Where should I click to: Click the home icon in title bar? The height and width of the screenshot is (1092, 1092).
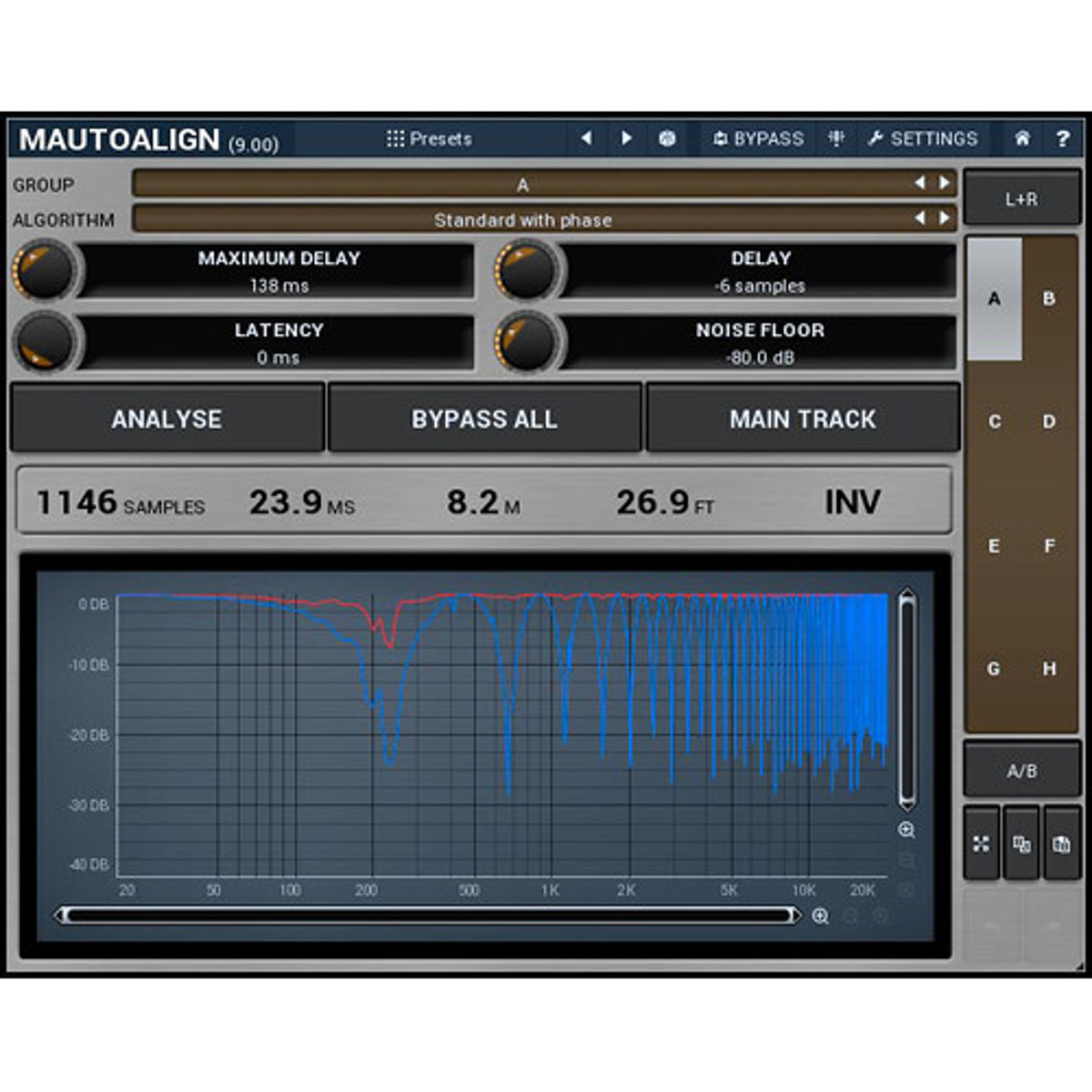(1022, 138)
